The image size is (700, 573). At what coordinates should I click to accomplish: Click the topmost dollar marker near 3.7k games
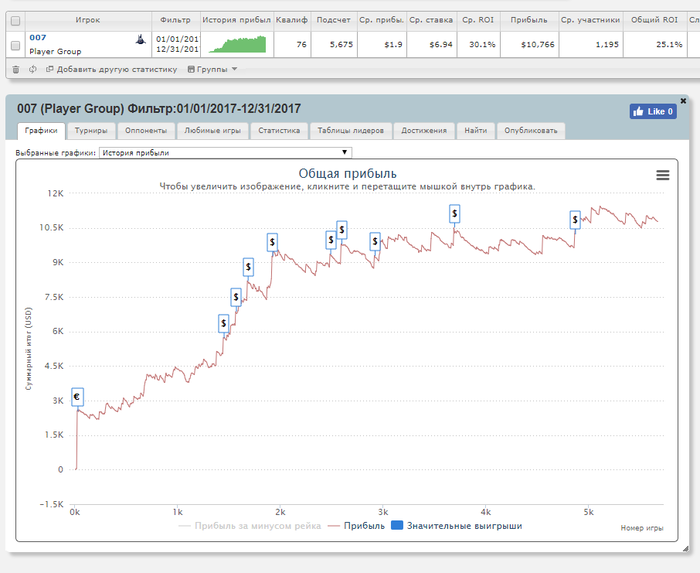(454, 214)
